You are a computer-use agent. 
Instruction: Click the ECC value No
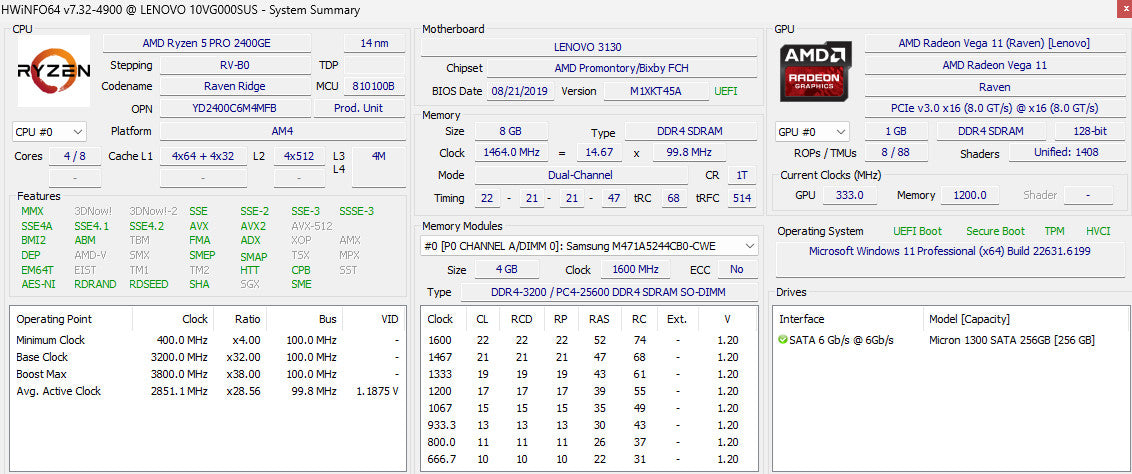click(x=736, y=270)
